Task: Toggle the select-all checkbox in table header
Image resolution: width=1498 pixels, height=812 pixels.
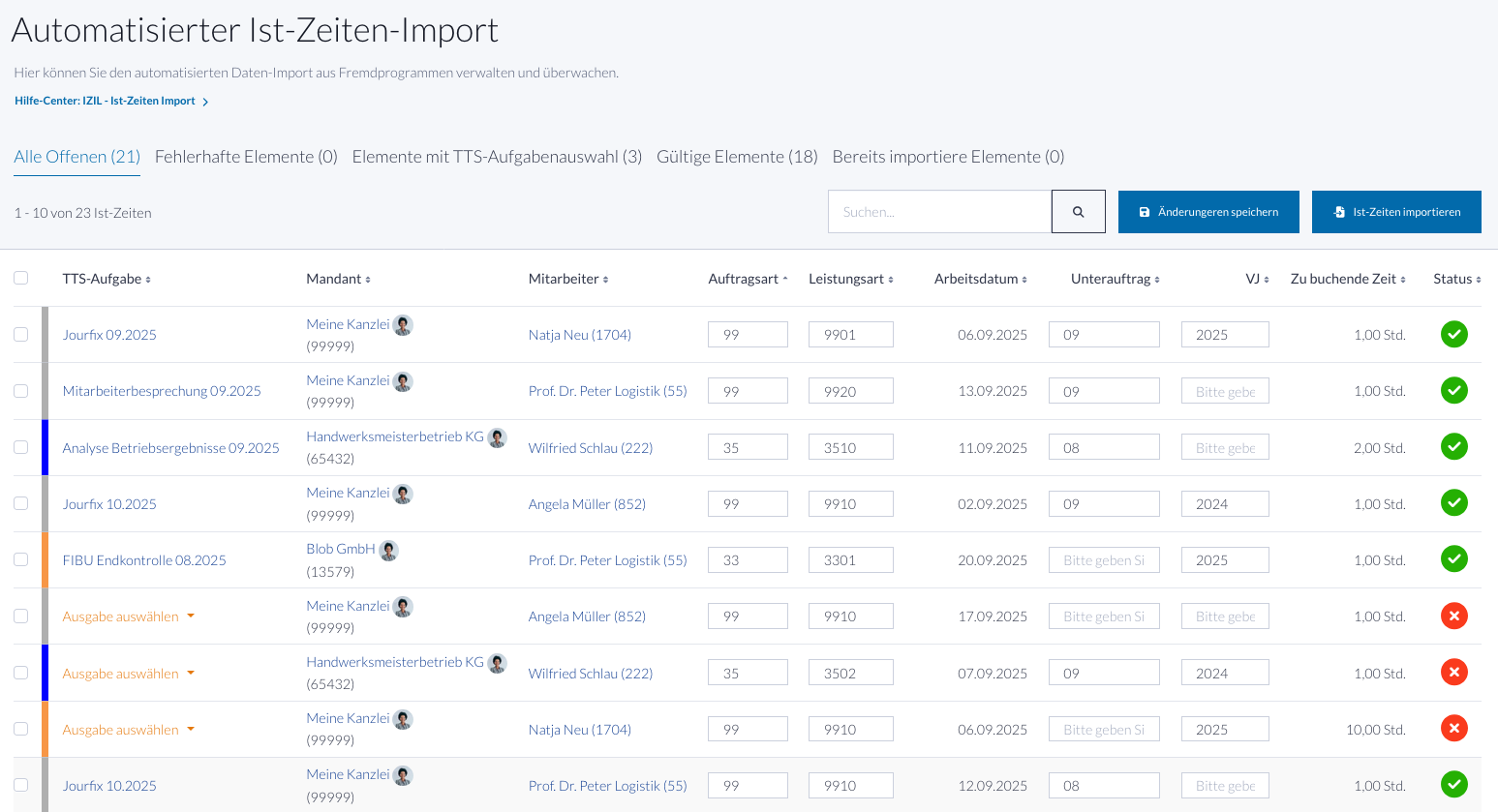Action: 21,279
